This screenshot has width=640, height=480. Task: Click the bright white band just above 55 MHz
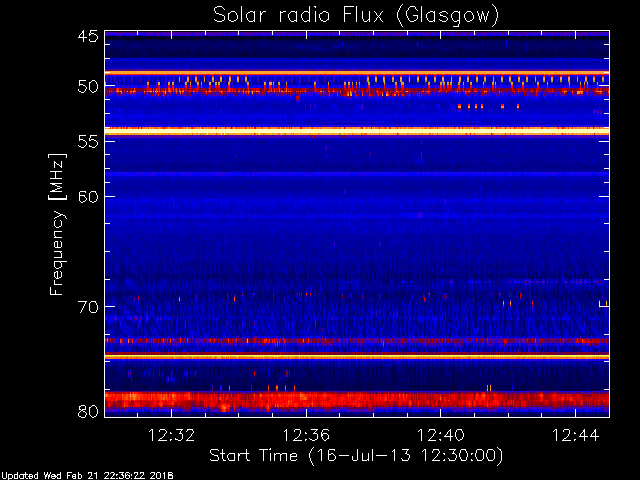click(357, 131)
